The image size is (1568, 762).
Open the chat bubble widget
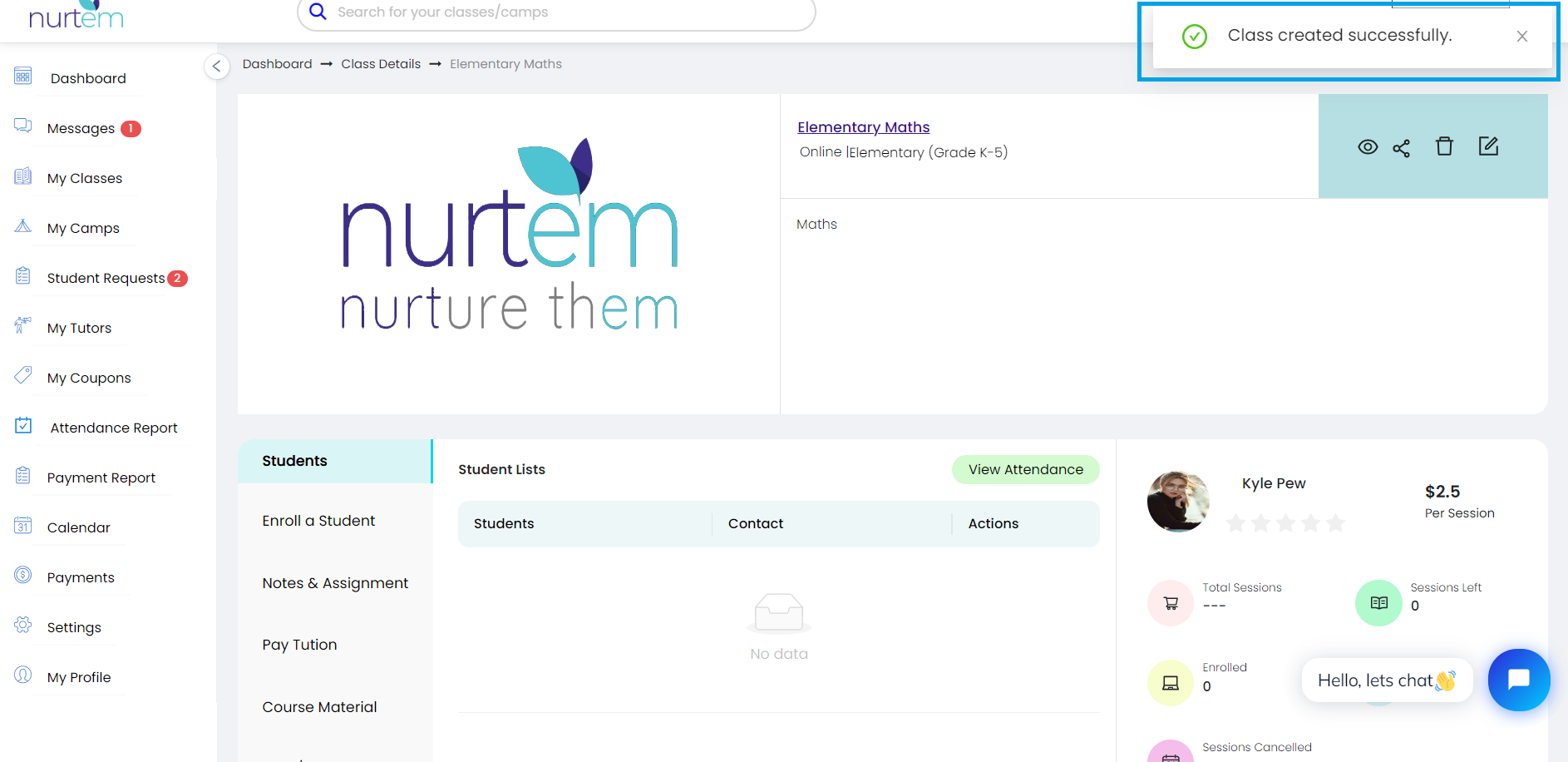(1518, 680)
